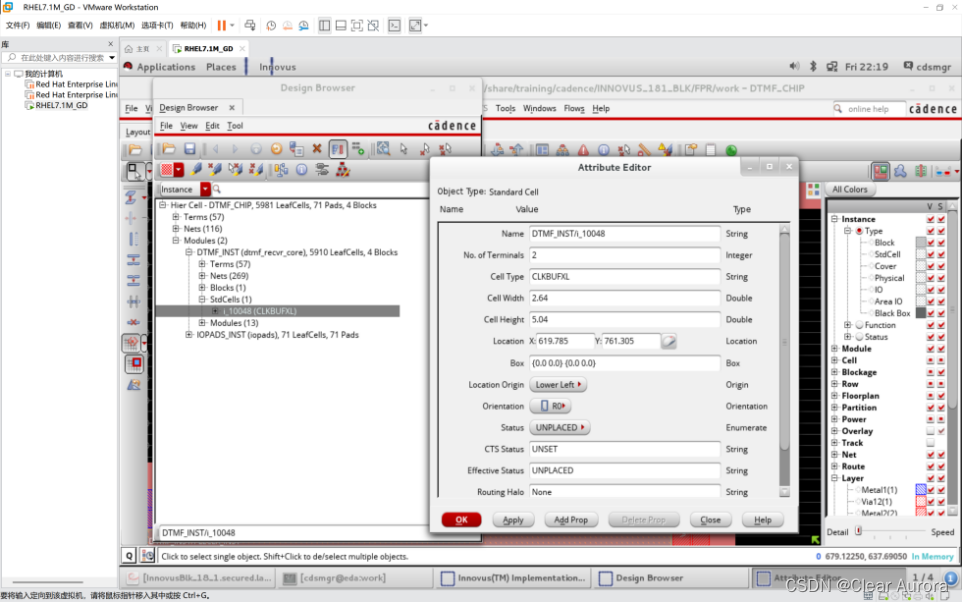Open the Flows menu in Innovus
The image size is (963, 602).
(574, 109)
